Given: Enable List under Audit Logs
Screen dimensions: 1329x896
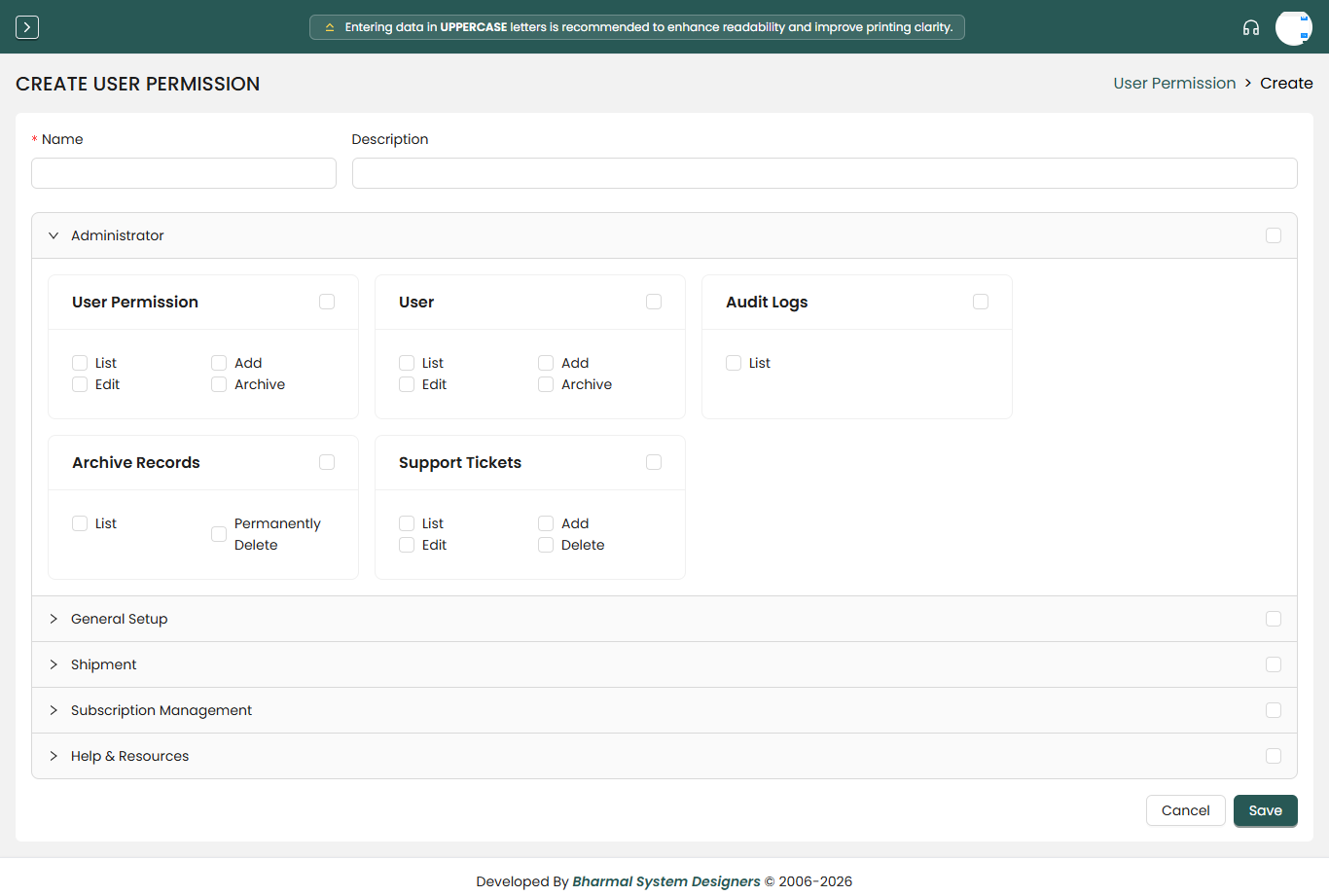Looking at the screenshot, I should 734,363.
